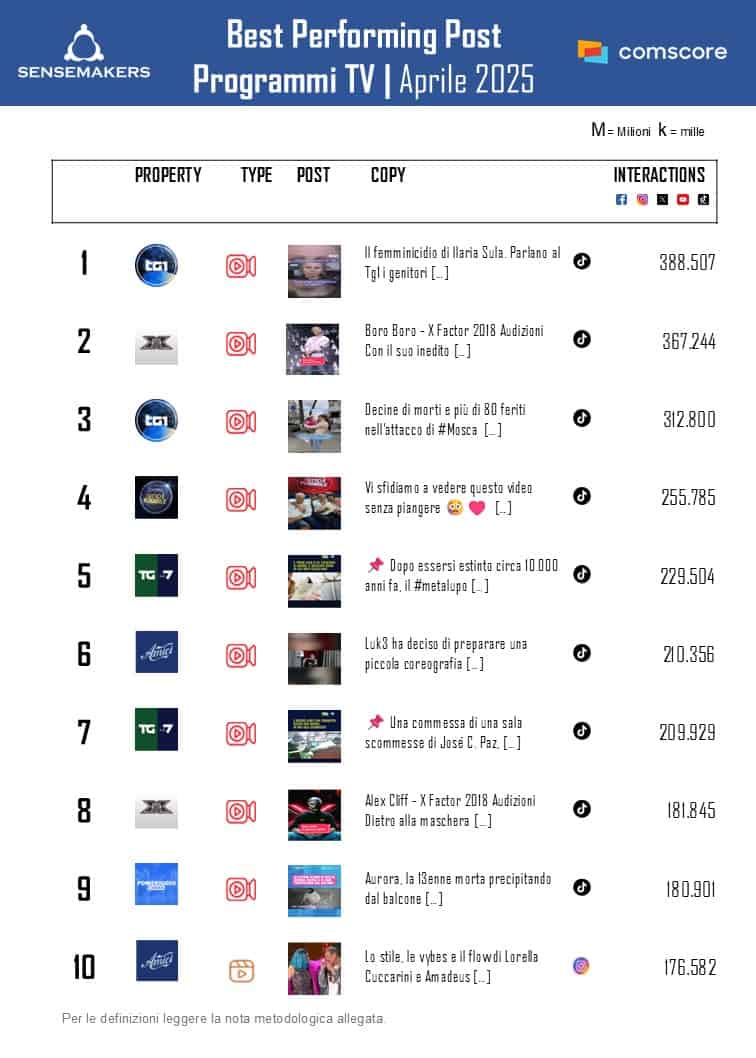This screenshot has width=756, height=1058.
Task: Click the Facebook icon under INTERACTIONS header
Action: 621,200
